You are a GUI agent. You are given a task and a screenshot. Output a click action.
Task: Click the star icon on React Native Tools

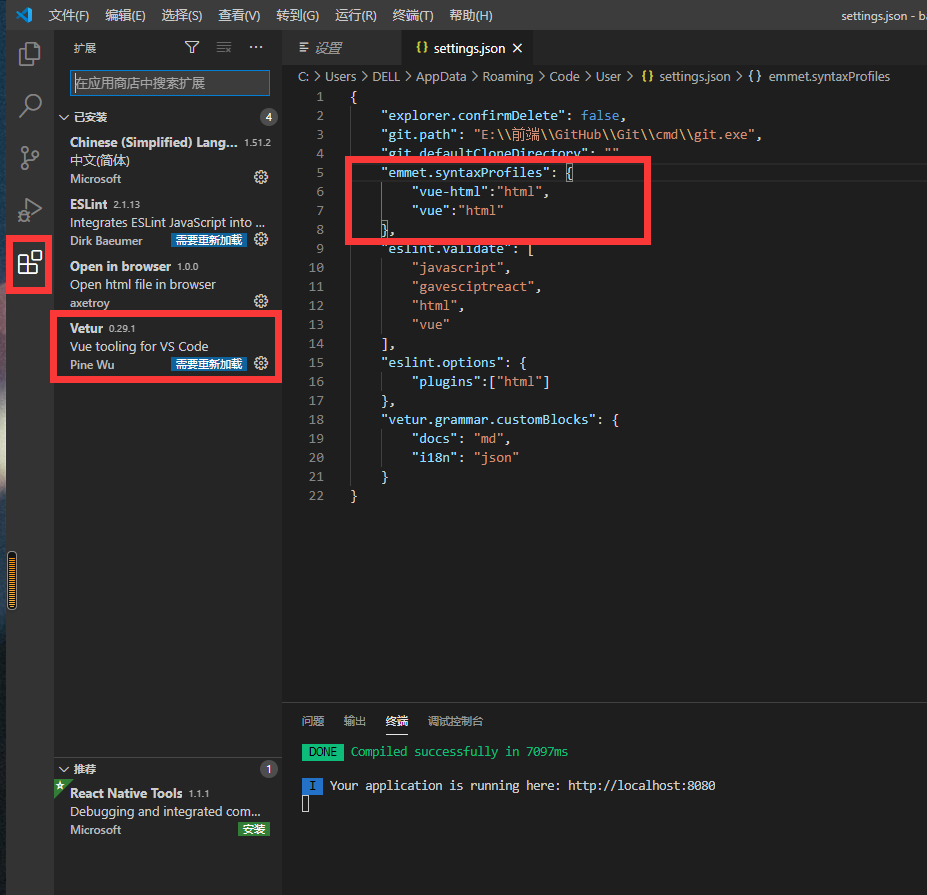pos(60,786)
